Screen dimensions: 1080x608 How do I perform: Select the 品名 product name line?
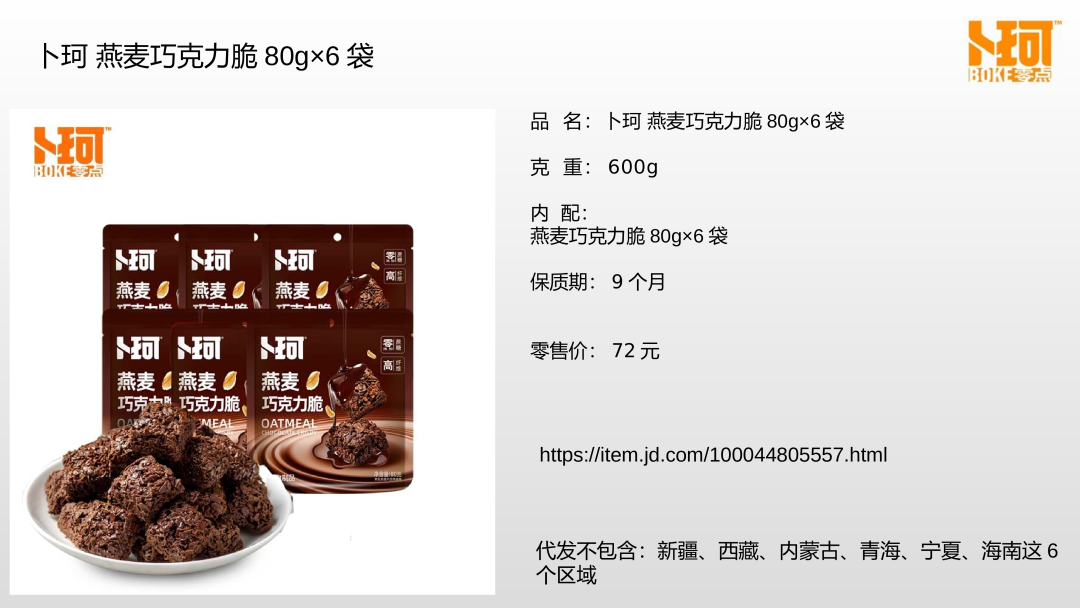click(687, 122)
